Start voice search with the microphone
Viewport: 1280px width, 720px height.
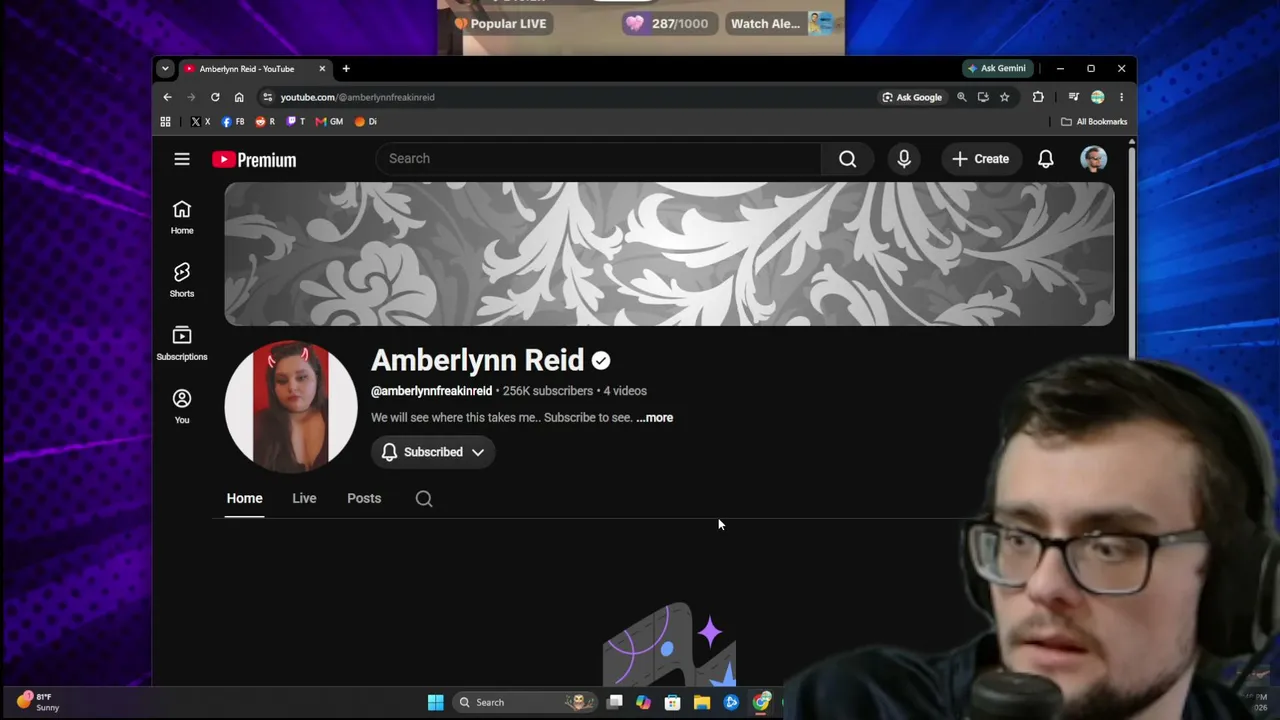(904, 159)
